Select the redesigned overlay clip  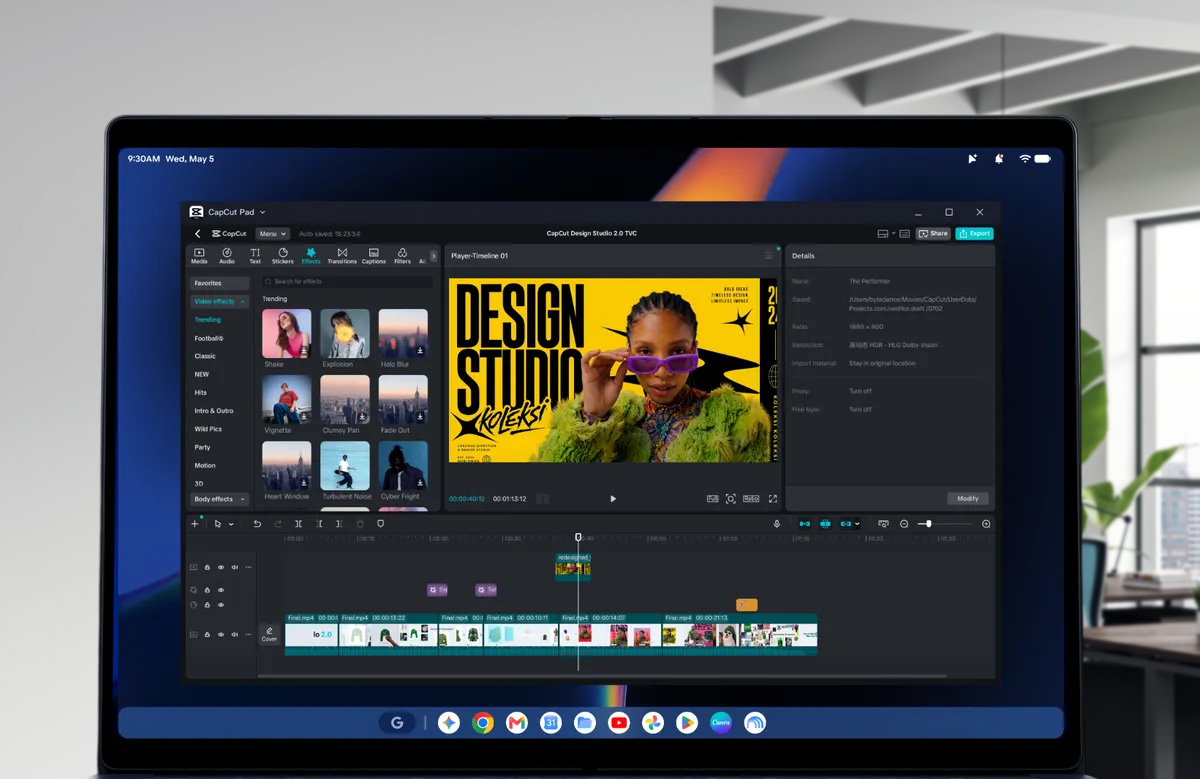(573, 566)
